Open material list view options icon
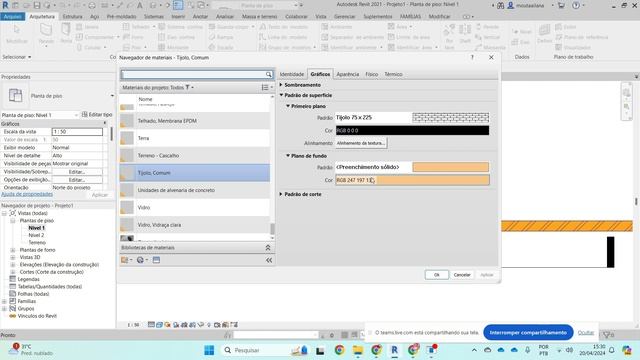Image resolution: width=640 pixels, height=360 pixels. click(266, 87)
